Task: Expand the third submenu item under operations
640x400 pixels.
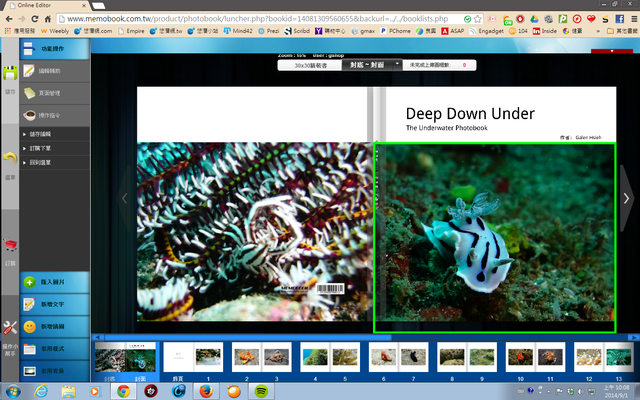Action: 55,162
